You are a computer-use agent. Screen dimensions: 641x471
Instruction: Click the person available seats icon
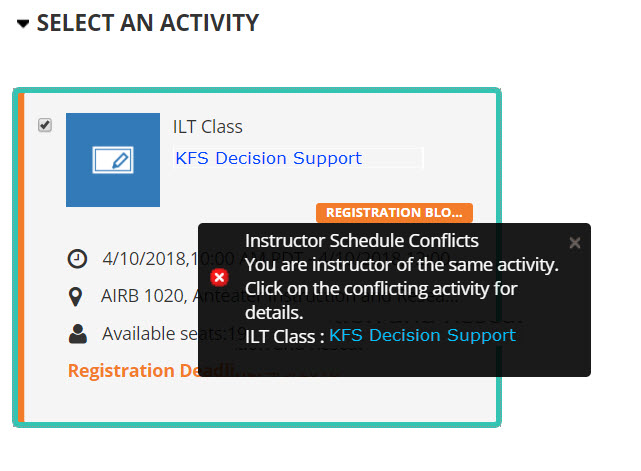(x=78, y=334)
